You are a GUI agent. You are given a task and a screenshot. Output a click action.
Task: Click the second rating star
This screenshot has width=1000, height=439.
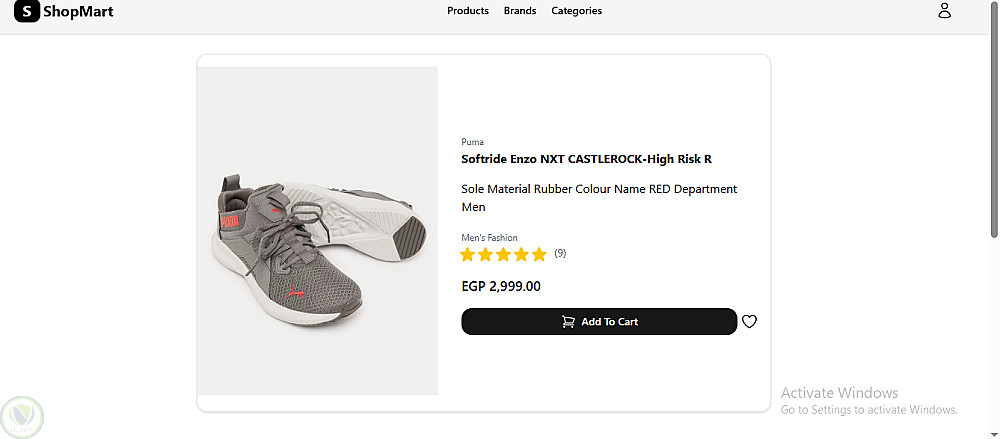(485, 255)
